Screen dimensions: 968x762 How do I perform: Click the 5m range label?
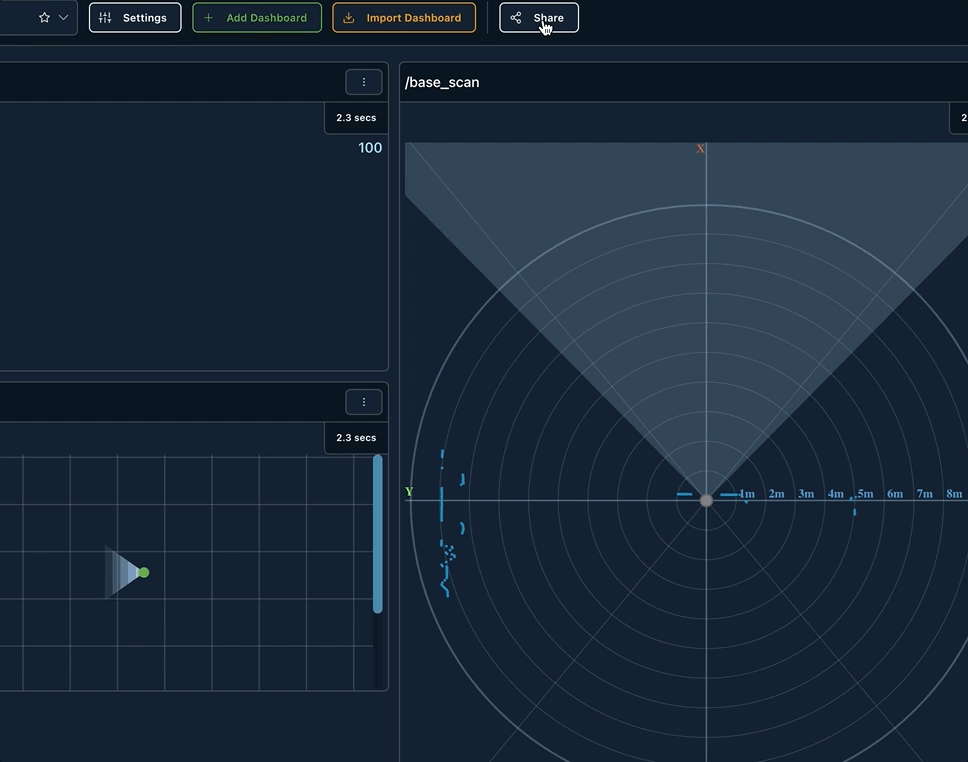(865, 493)
